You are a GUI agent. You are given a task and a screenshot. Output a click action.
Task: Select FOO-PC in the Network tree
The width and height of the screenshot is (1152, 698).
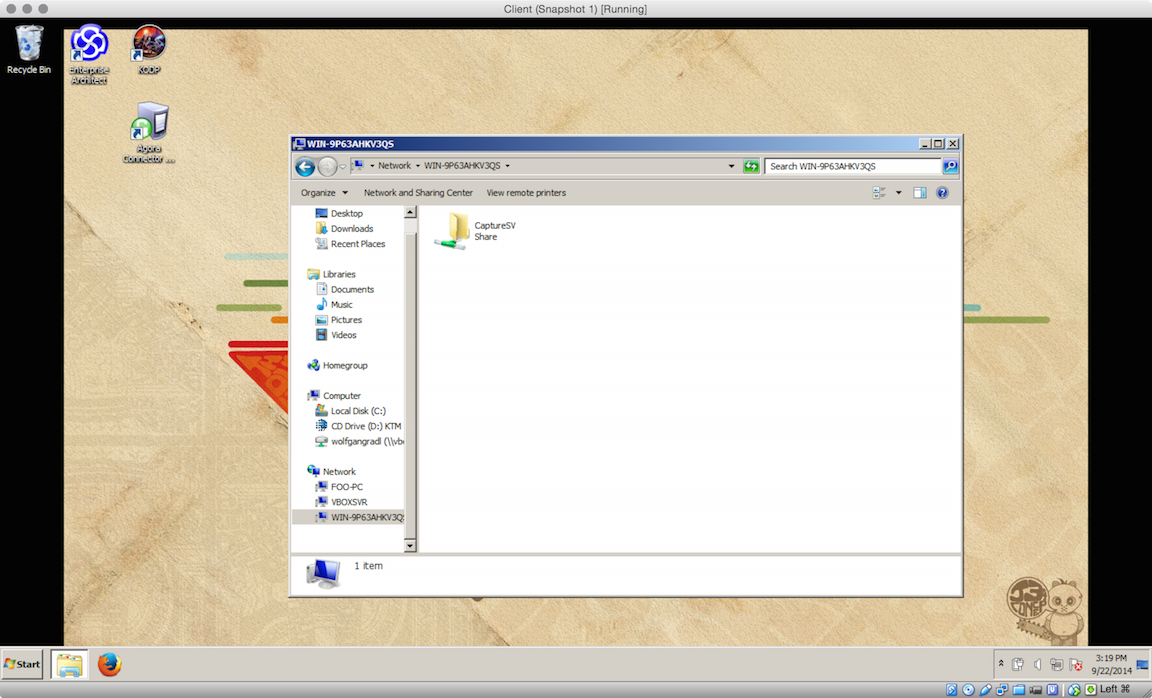(x=346, y=487)
